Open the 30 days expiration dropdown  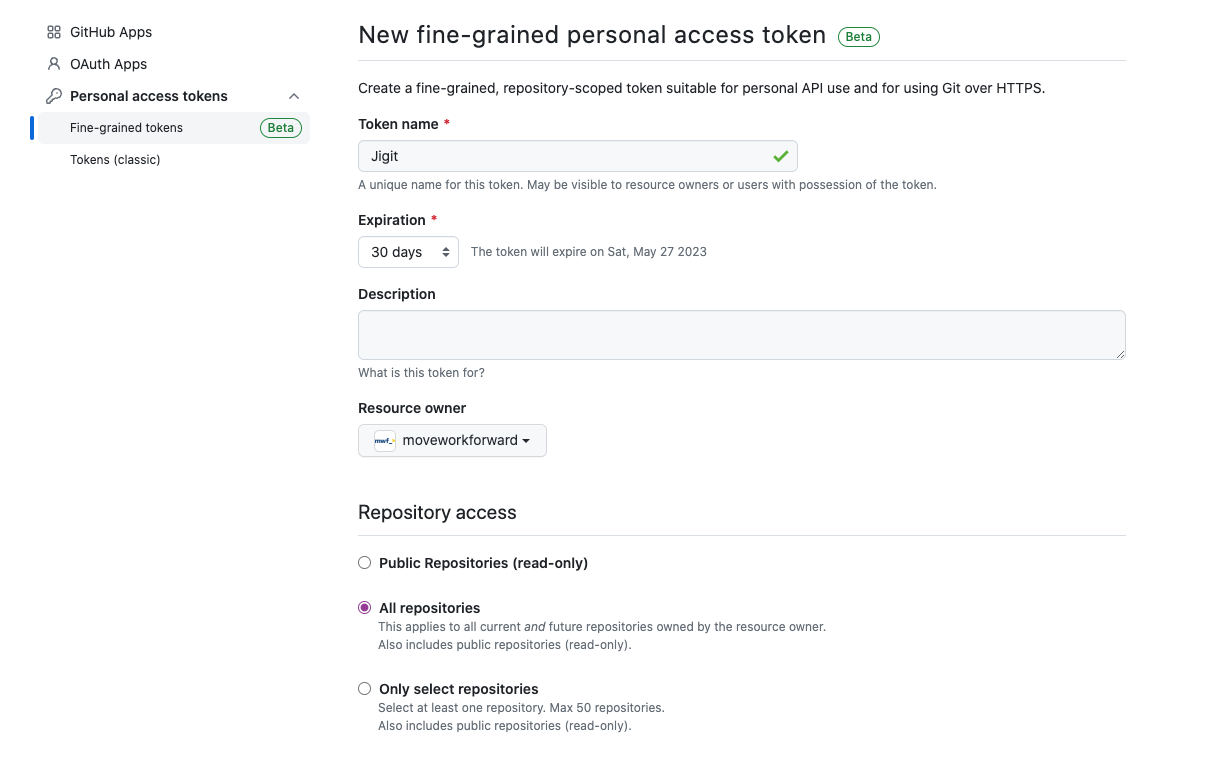(408, 252)
